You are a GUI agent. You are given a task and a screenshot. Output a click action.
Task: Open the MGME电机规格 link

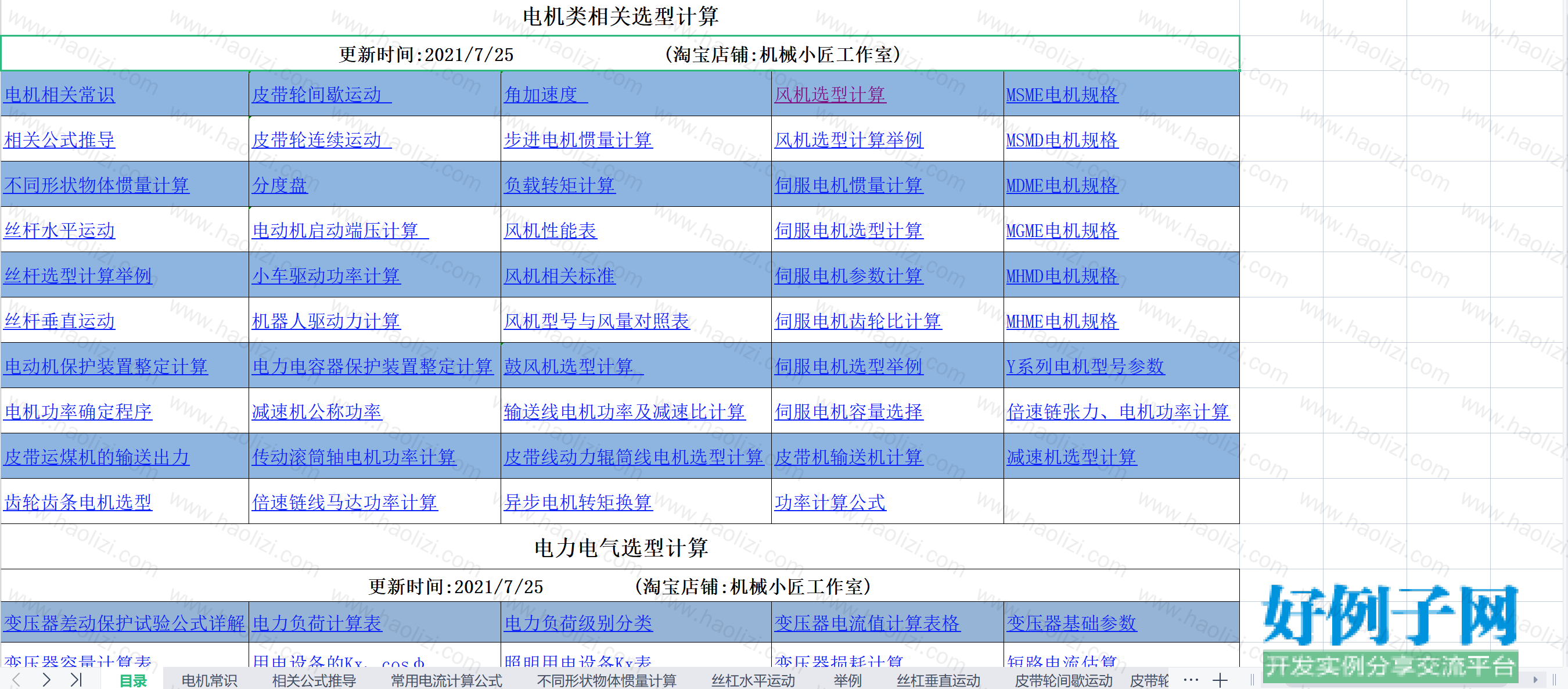(1062, 231)
